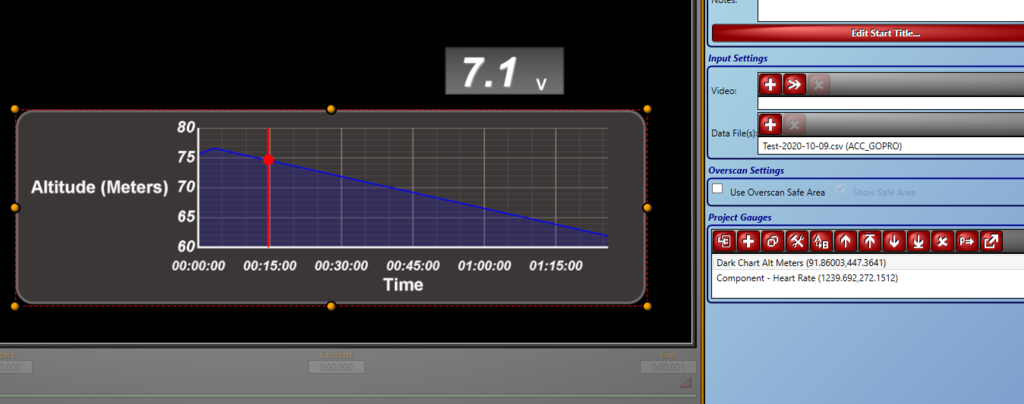
Task: Click the duplicate gauge icon in Project Gauges
Action: coord(771,241)
